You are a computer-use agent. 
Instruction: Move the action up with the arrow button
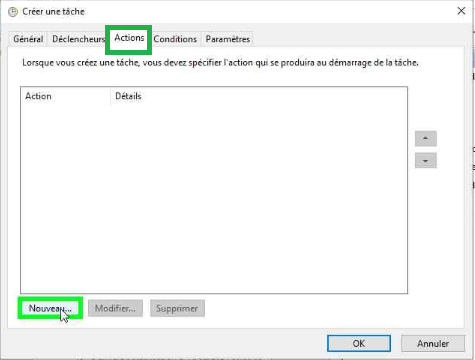pyautogui.click(x=426, y=138)
